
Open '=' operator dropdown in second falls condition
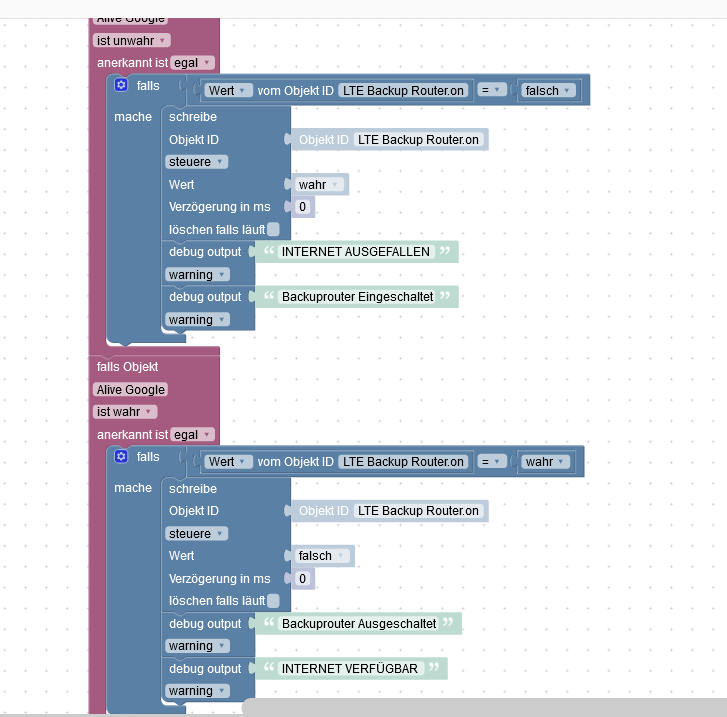click(492, 462)
